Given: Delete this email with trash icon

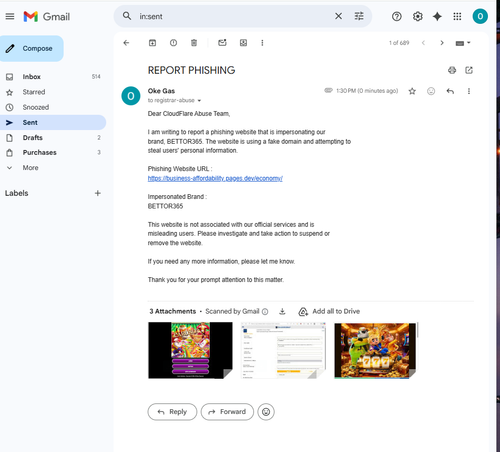Looking at the screenshot, I should 194,43.
